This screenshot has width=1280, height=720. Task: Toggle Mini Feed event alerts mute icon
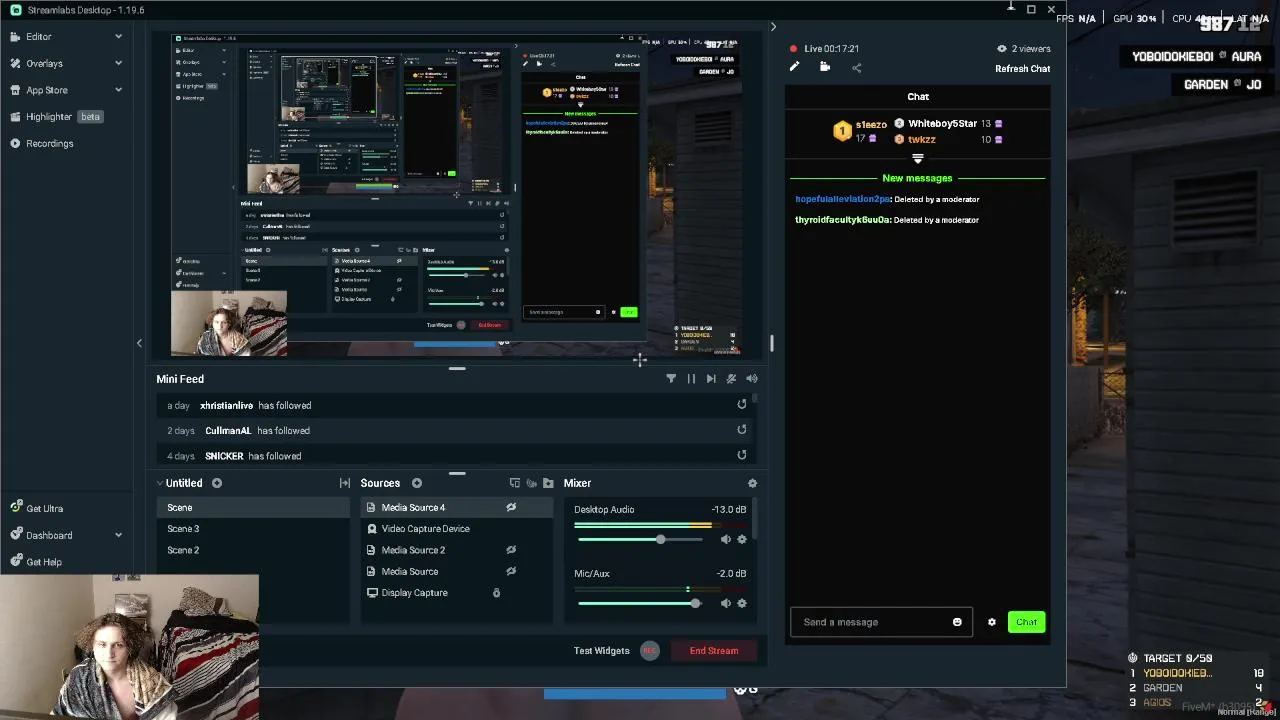[x=731, y=379]
